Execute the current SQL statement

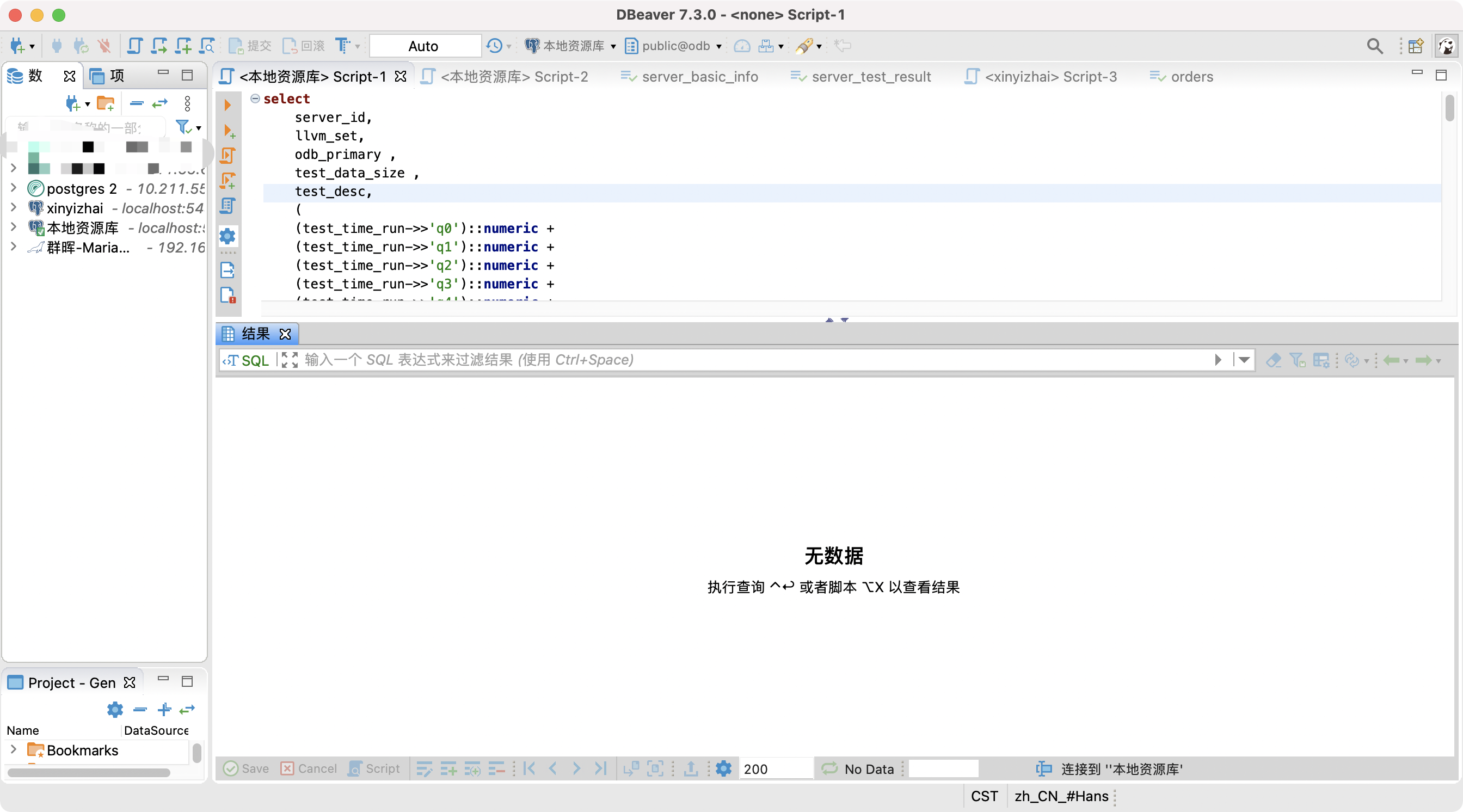tap(228, 104)
